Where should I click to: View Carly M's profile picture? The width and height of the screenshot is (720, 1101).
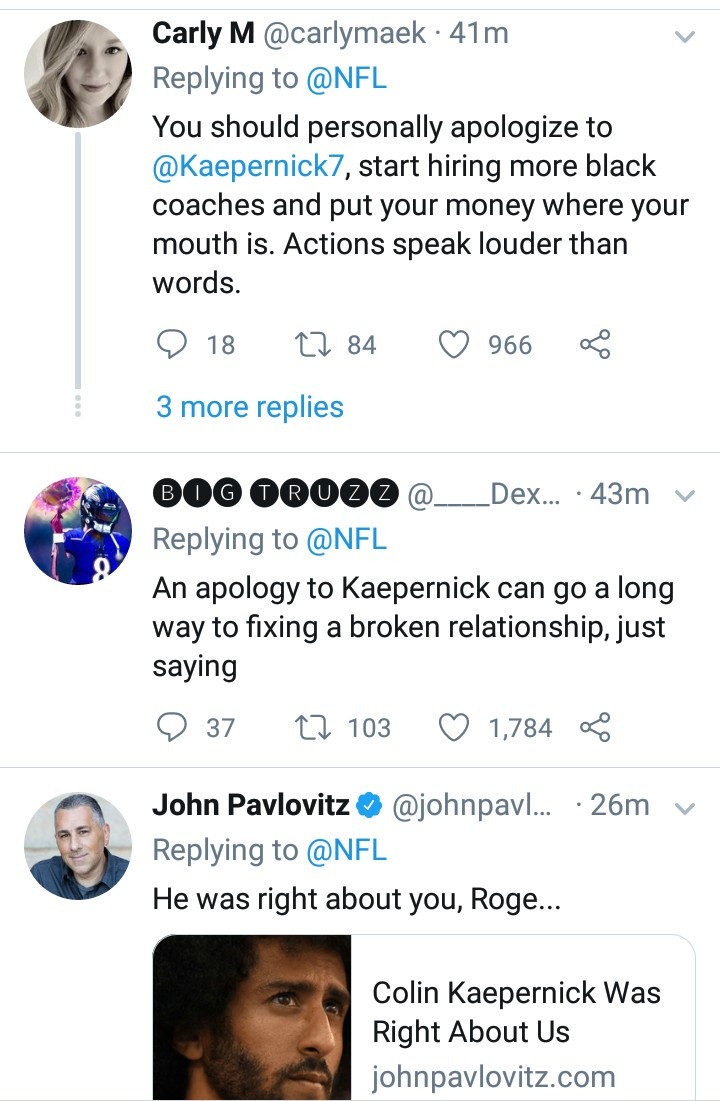(78, 73)
